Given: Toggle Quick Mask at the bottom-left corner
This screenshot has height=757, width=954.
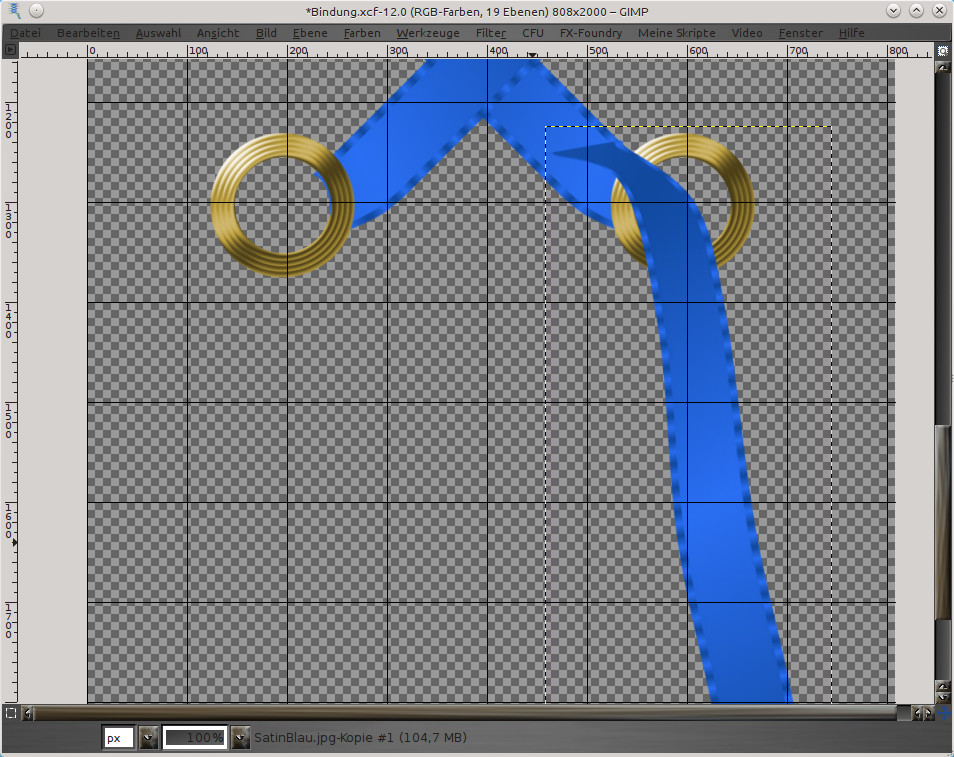Looking at the screenshot, I should (10, 713).
